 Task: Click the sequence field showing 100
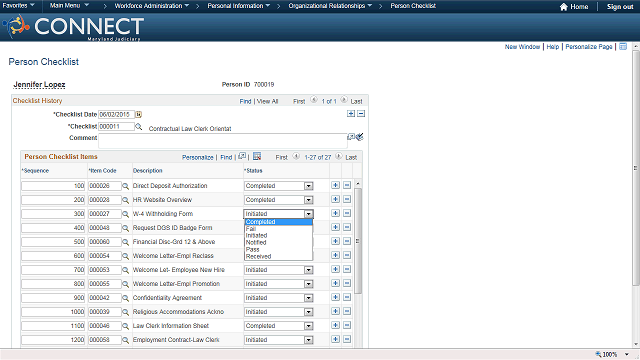pyautogui.click(x=53, y=186)
